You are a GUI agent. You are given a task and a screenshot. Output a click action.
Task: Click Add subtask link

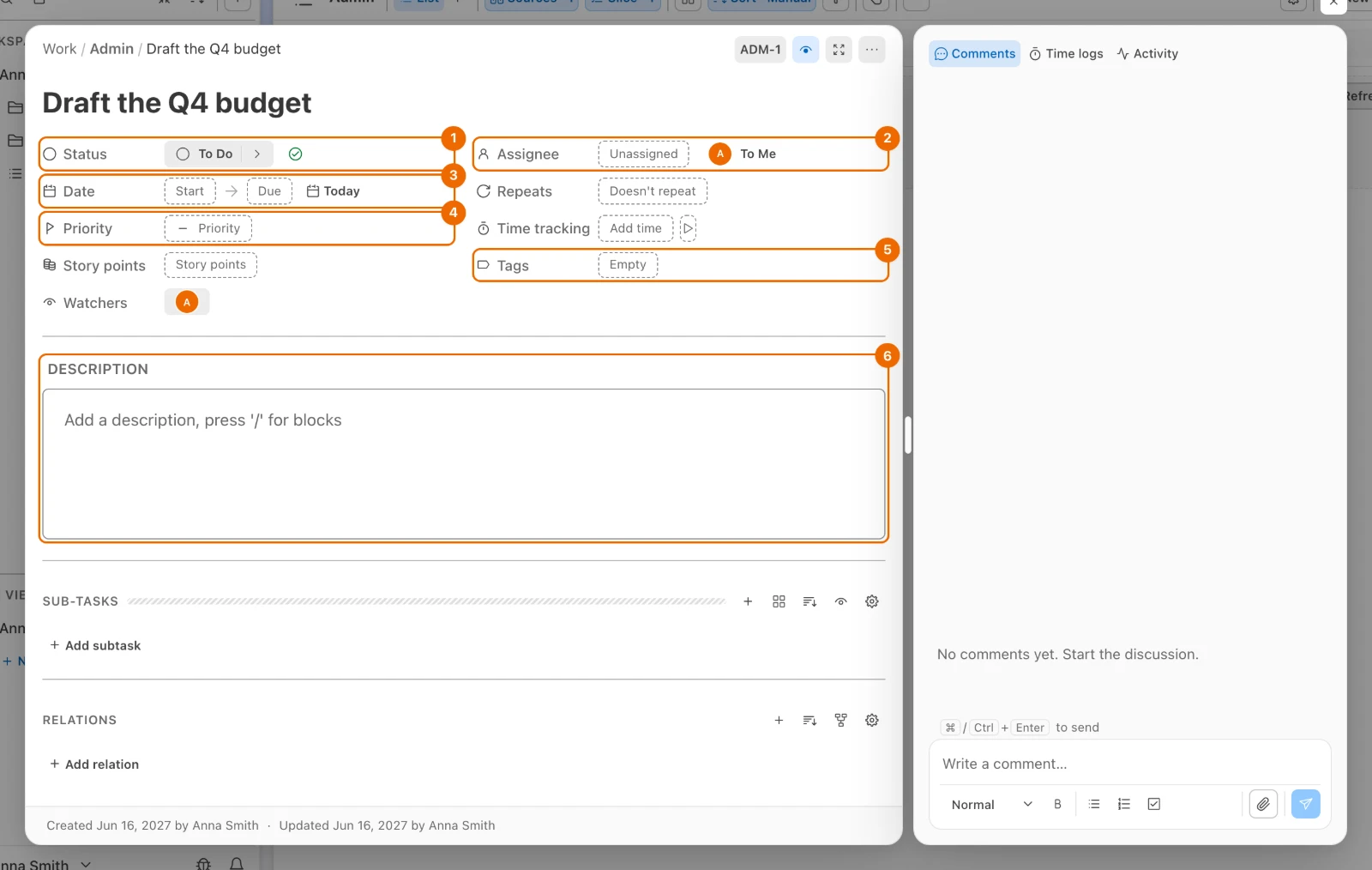95,645
